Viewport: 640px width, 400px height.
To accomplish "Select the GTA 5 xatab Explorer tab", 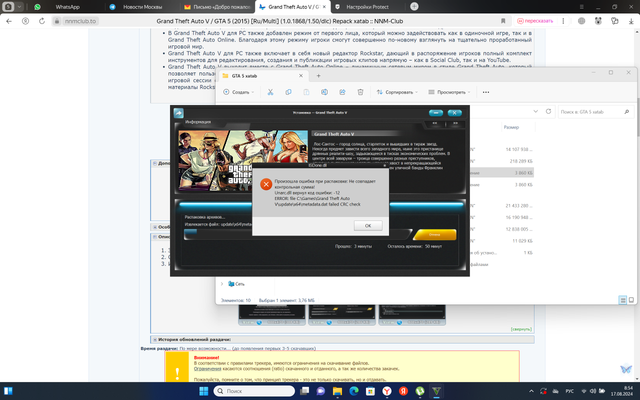I will (261, 76).
